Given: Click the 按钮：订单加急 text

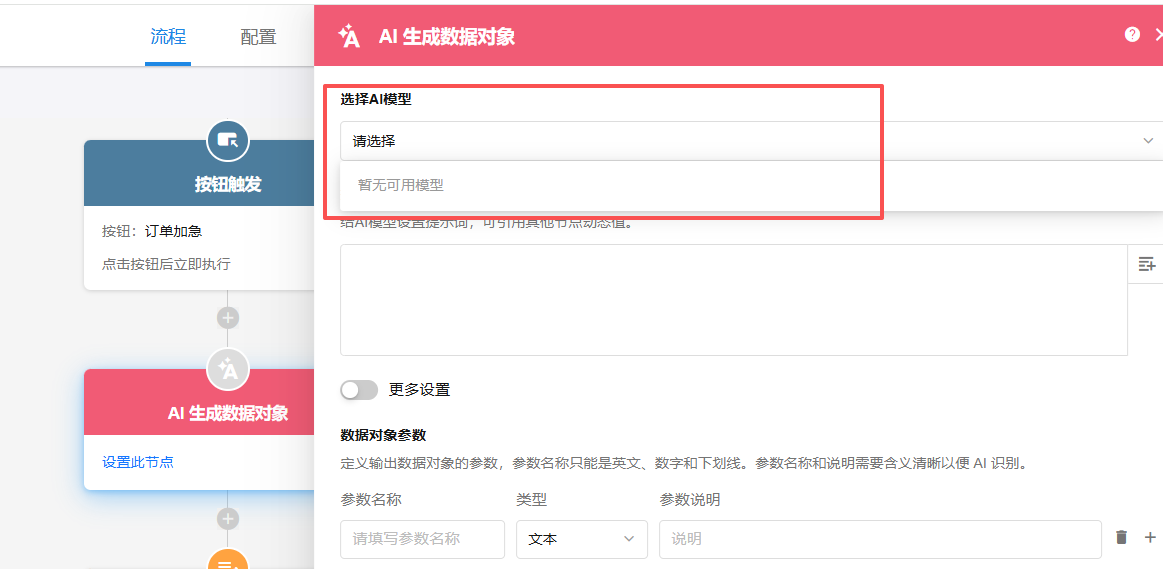Looking at the screenshot, I should (x=152, y=231).
